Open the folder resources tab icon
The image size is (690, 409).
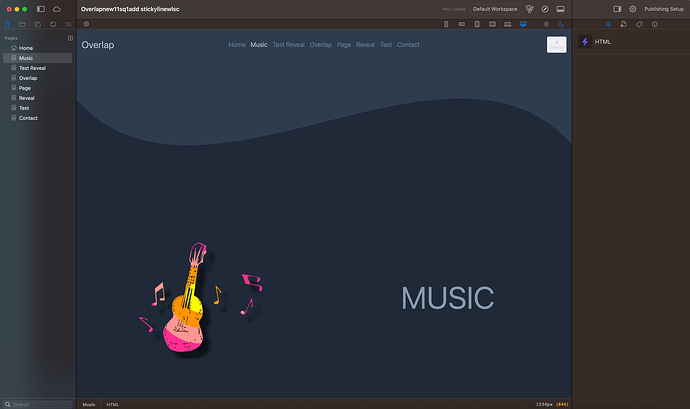pyautogui.click(x=22, y=24)
